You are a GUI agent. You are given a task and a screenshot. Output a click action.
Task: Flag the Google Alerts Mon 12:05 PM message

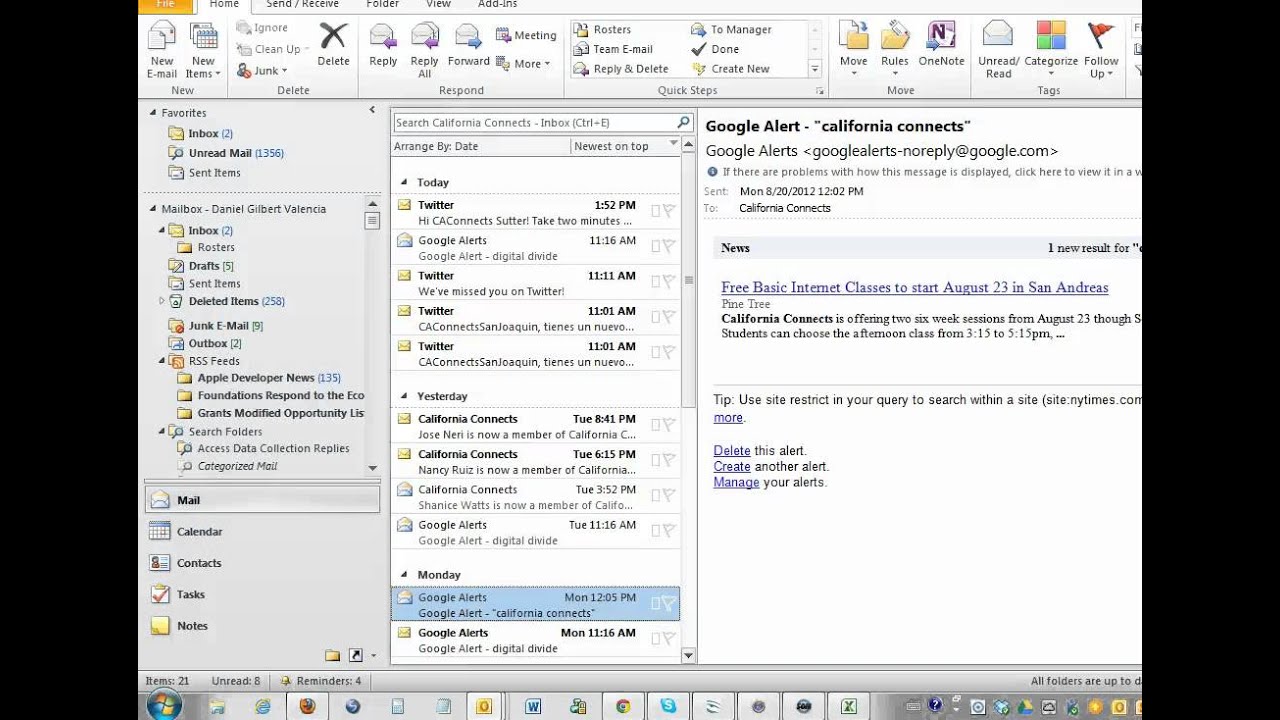pos(669,603)
